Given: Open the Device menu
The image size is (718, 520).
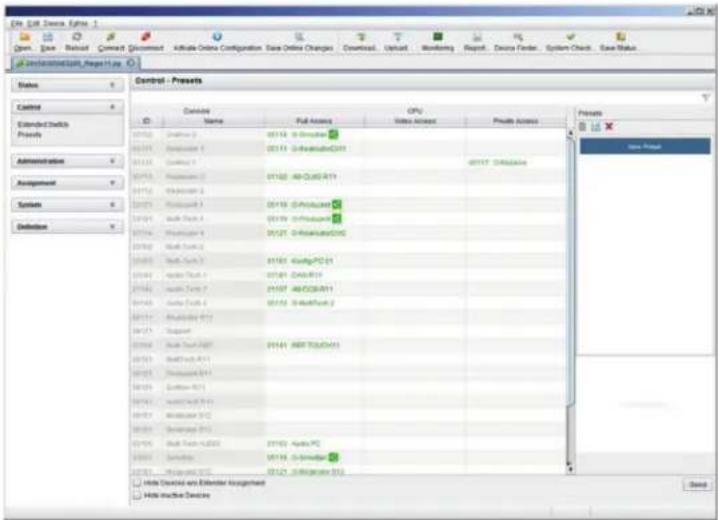Looking at the screenshot, I should [x=54, y=23].
